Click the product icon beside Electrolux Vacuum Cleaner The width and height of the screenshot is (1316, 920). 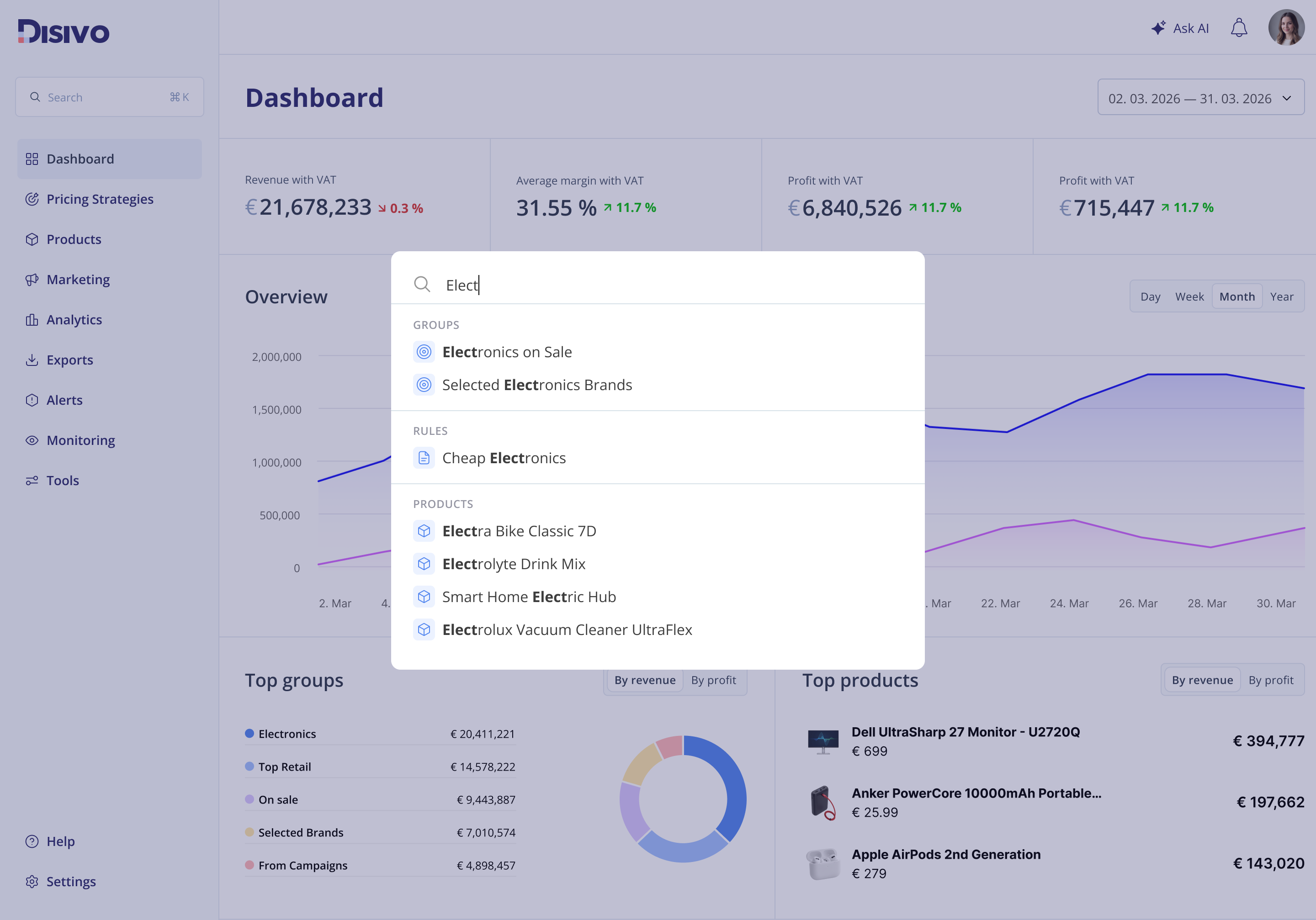tap(424, 629)
